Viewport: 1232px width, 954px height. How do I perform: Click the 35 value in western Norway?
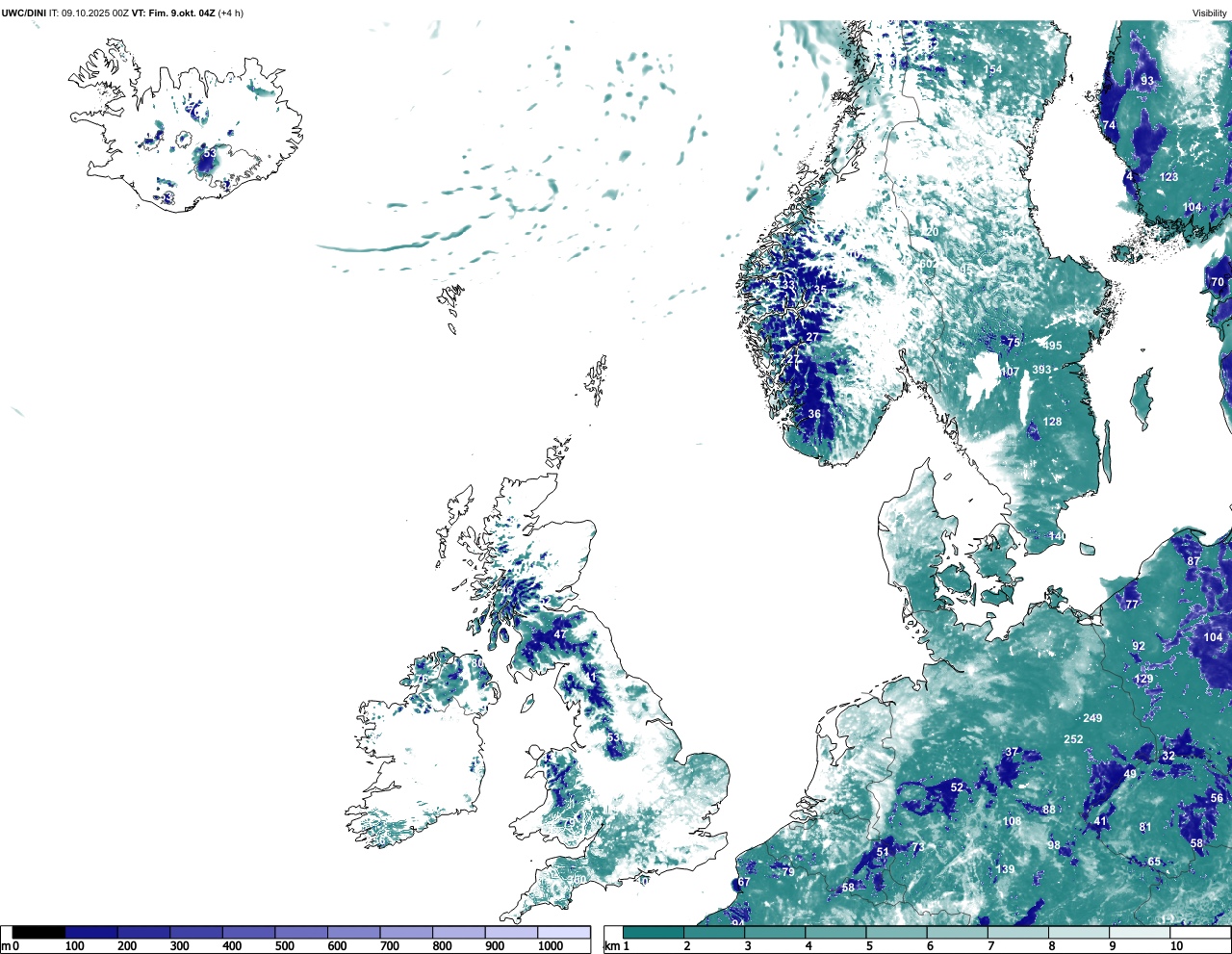[820, 290]
